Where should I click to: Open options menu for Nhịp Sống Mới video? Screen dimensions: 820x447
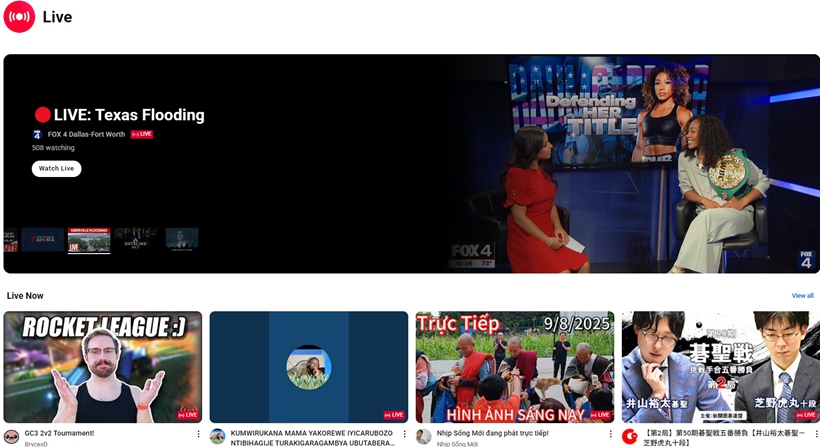click(x=611, y=434)
